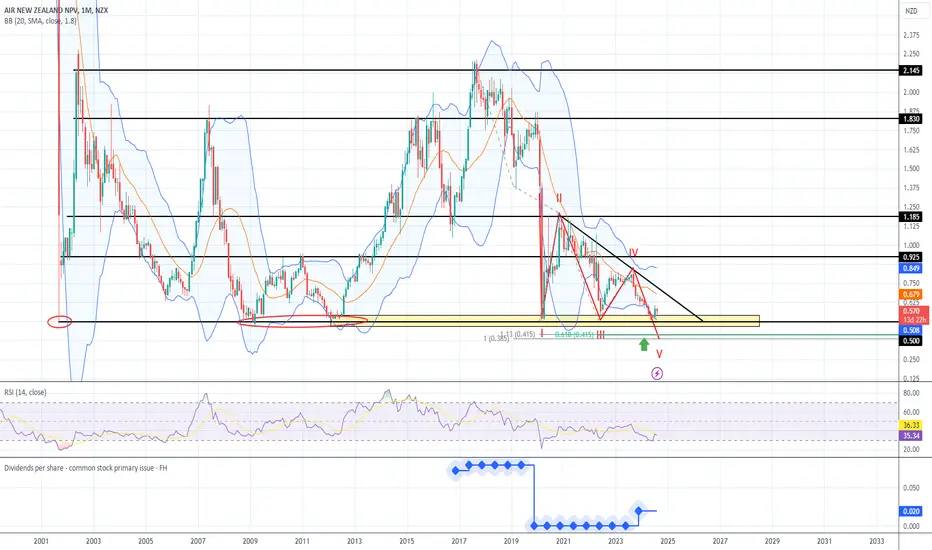
Task: Select the wide red ellipse around 2009–2012 lows
Action: pyautogui.click(x=302, y=322)
